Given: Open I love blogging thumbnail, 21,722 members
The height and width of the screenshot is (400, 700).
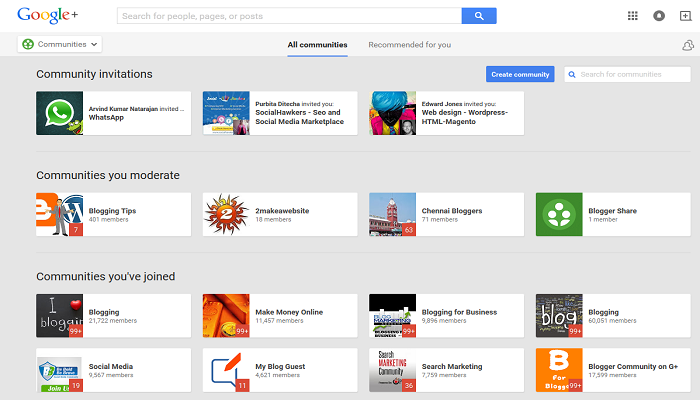Looking at the screenshot, I should pyautogui.click(x=59, y=316).
